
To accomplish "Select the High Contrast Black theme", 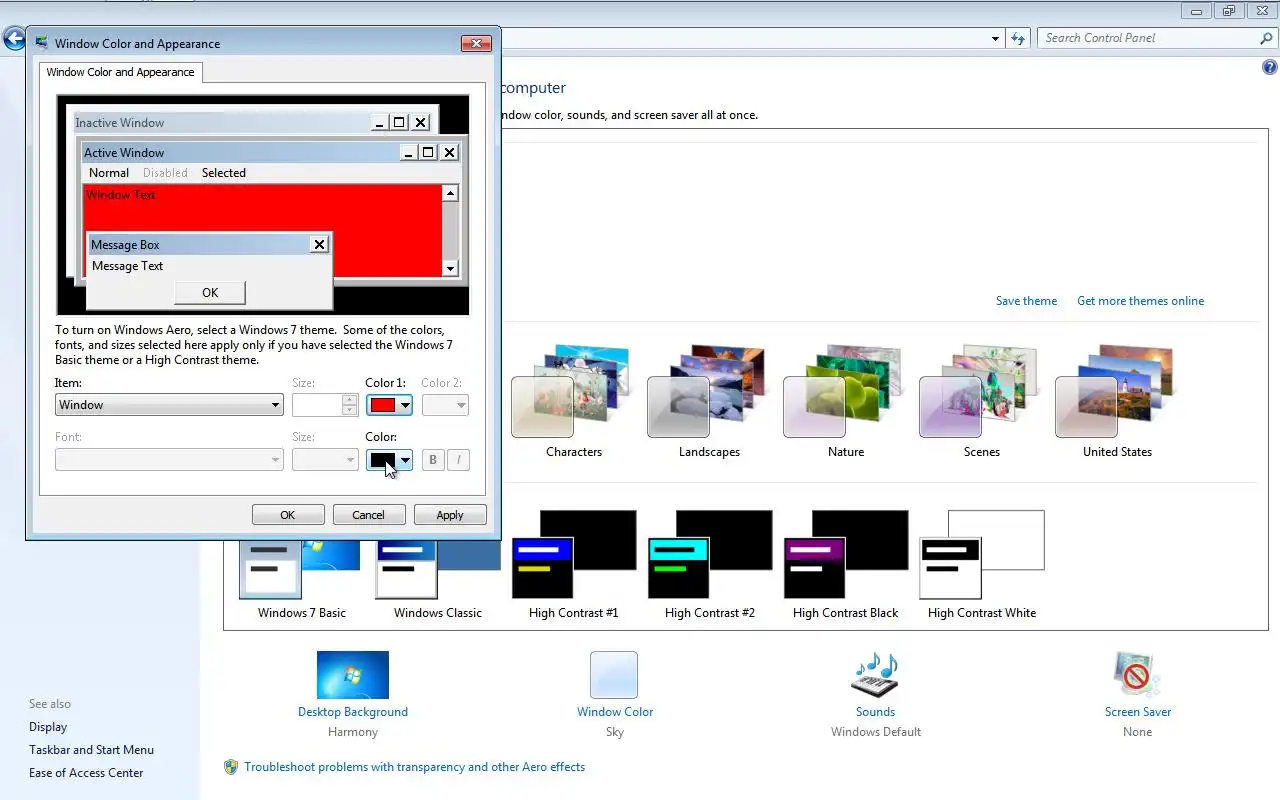I will click(845, 565).
